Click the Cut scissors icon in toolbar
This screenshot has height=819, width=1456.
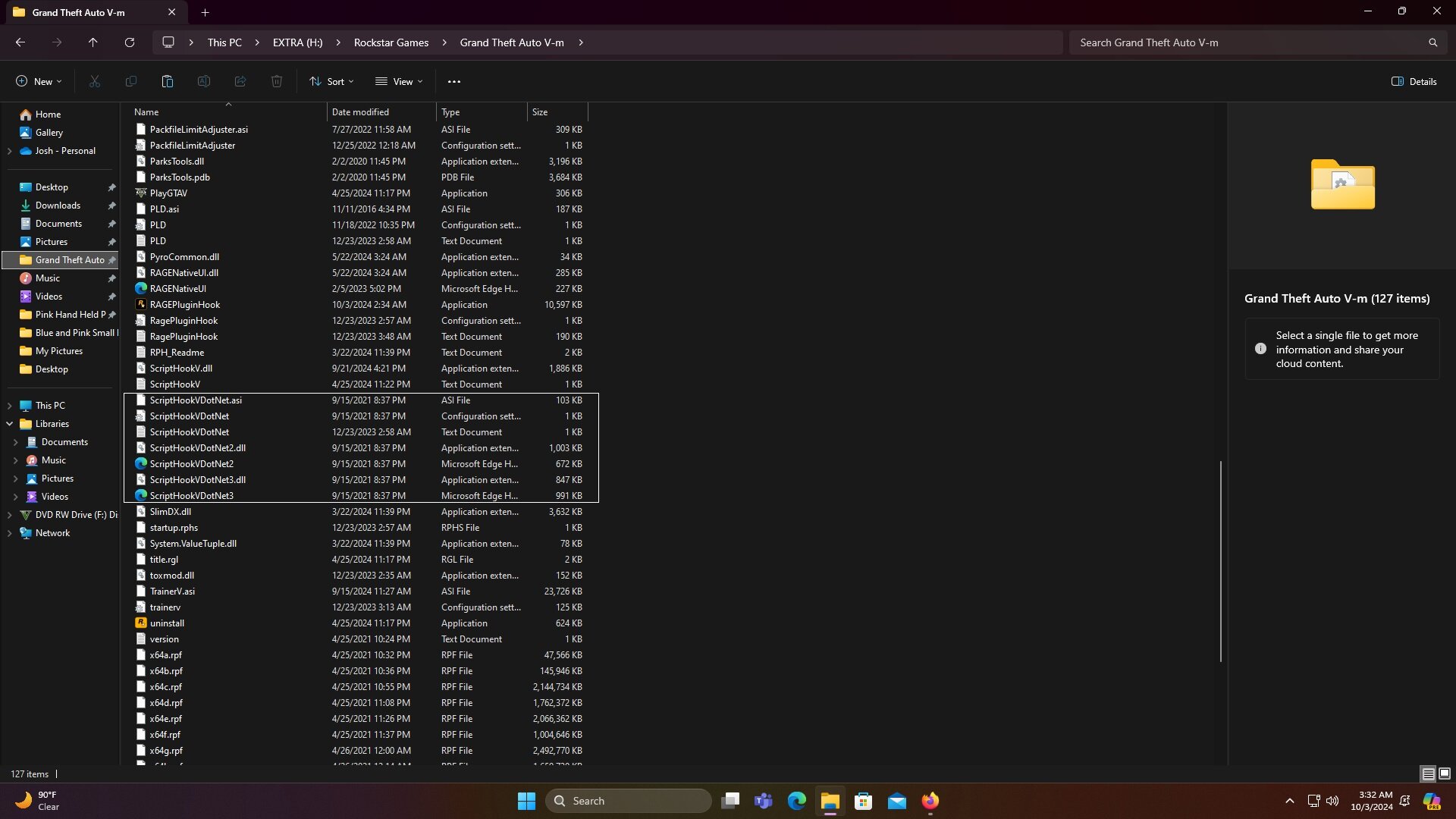[x=95, y=81]
